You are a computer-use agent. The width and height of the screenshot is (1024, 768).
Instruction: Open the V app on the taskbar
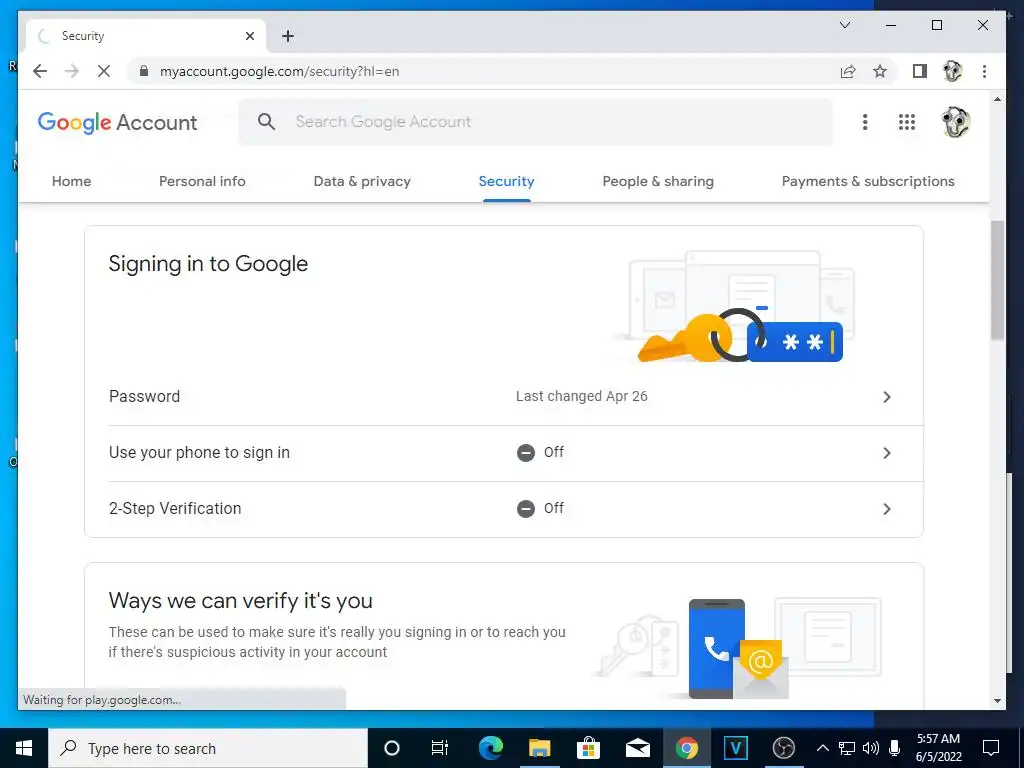pyautogui.click(x=735, y=748)
